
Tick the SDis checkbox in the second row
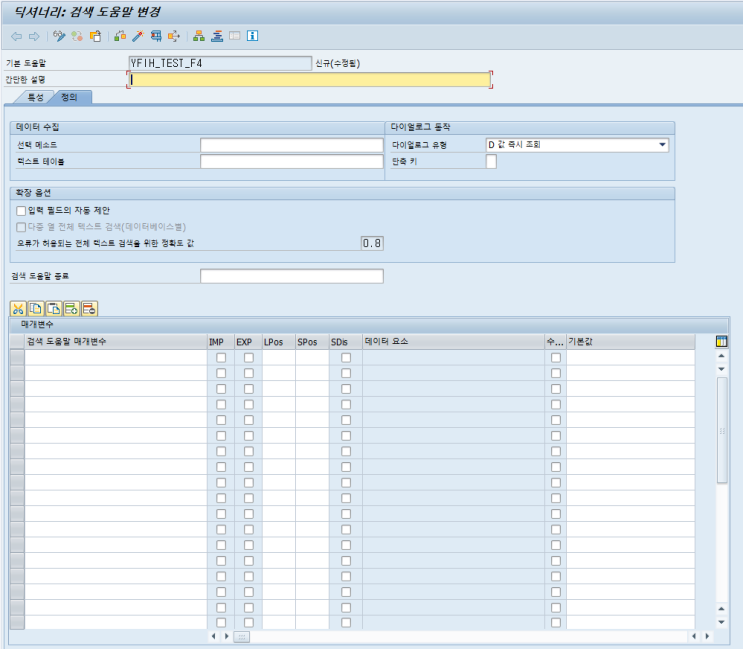(x=346, y=373)
